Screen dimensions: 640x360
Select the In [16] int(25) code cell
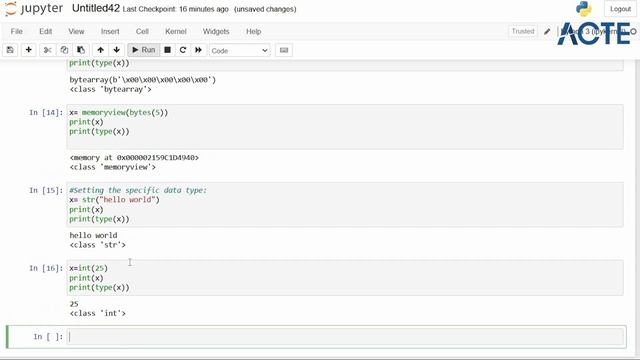point(345,278)
